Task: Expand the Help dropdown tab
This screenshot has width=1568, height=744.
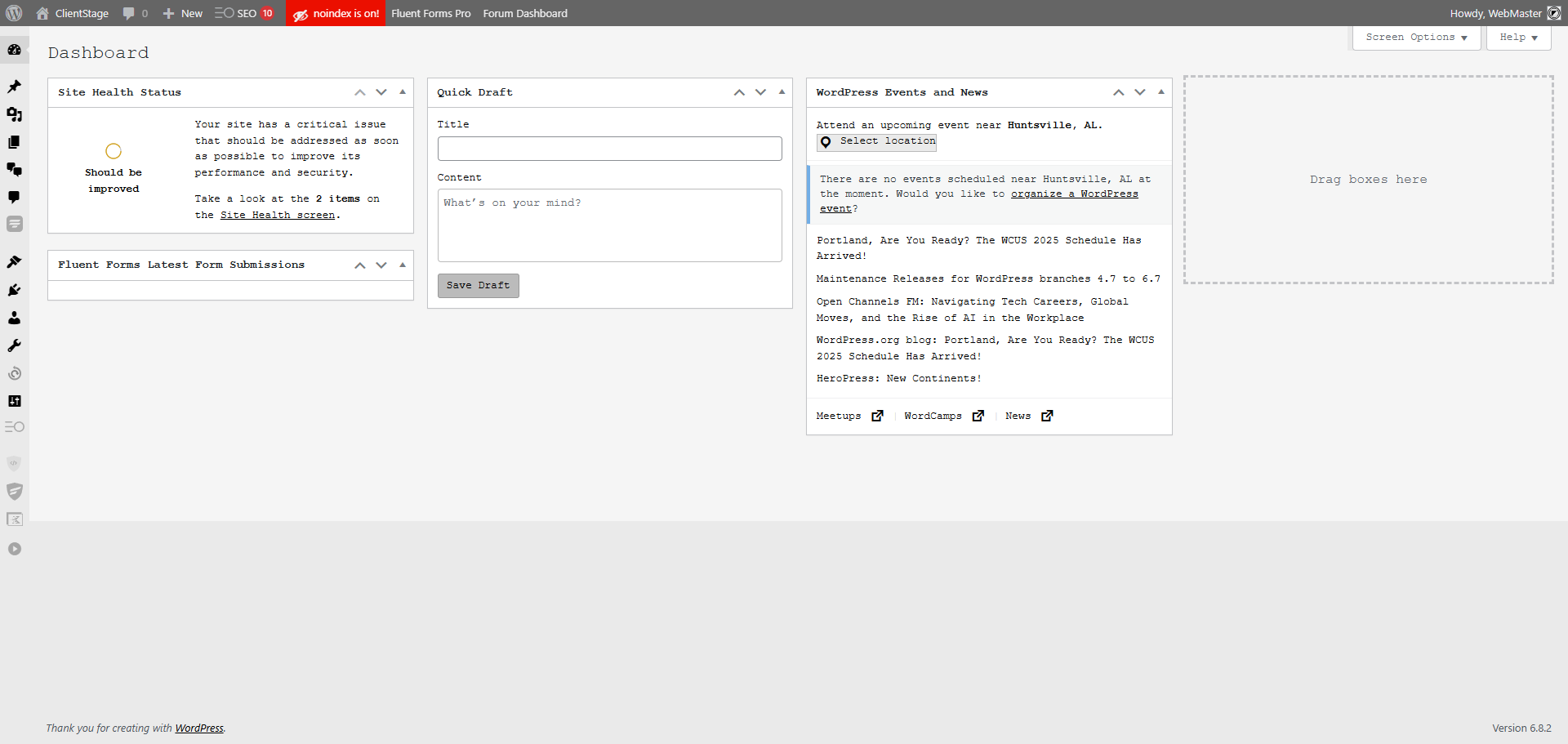Action: (x=1518, y=38)
